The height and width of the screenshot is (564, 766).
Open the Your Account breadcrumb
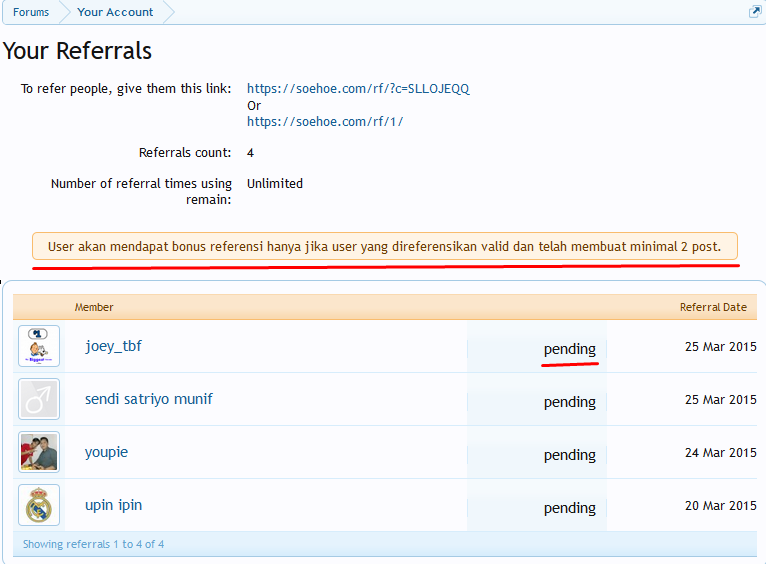pyautogui.click(x=115, y=12)
